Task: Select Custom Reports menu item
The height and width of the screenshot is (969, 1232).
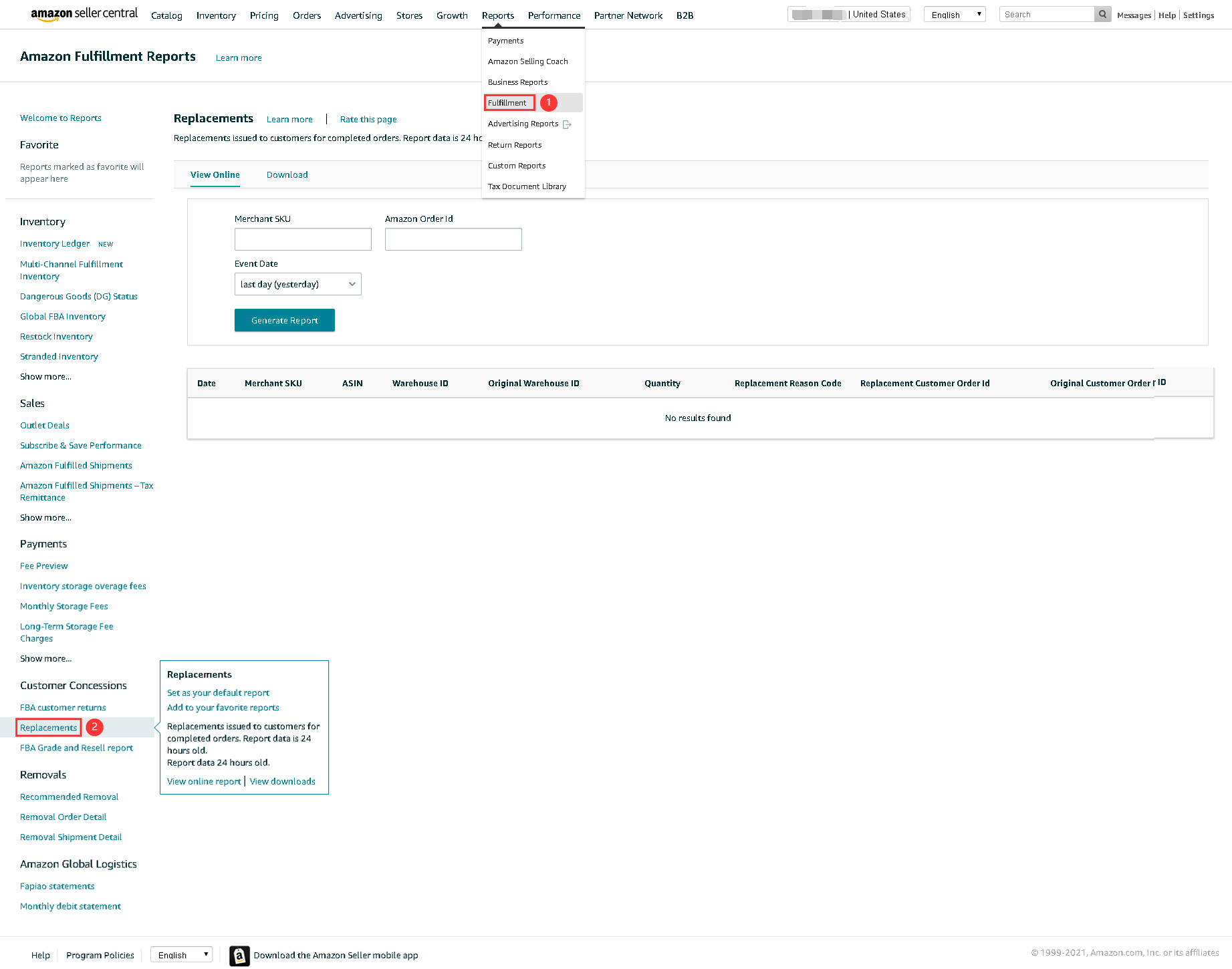Action: tap(517, 166)
